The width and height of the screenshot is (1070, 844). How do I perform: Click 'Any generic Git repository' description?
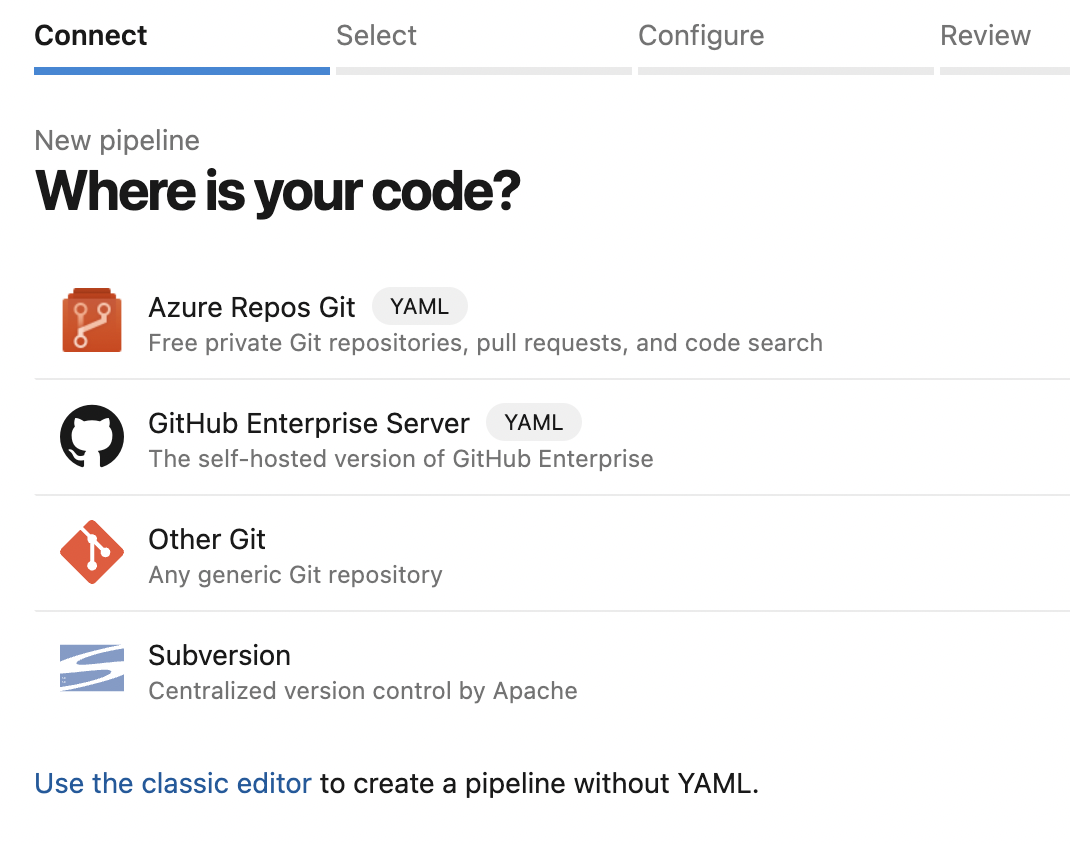coord(295,575)
